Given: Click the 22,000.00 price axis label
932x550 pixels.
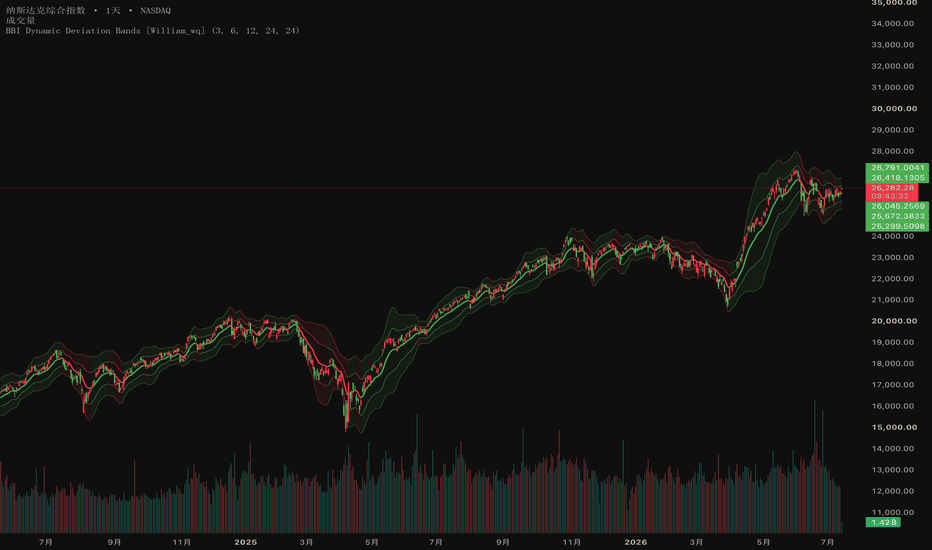Looking at the screenshot, I should click(892, 279).
